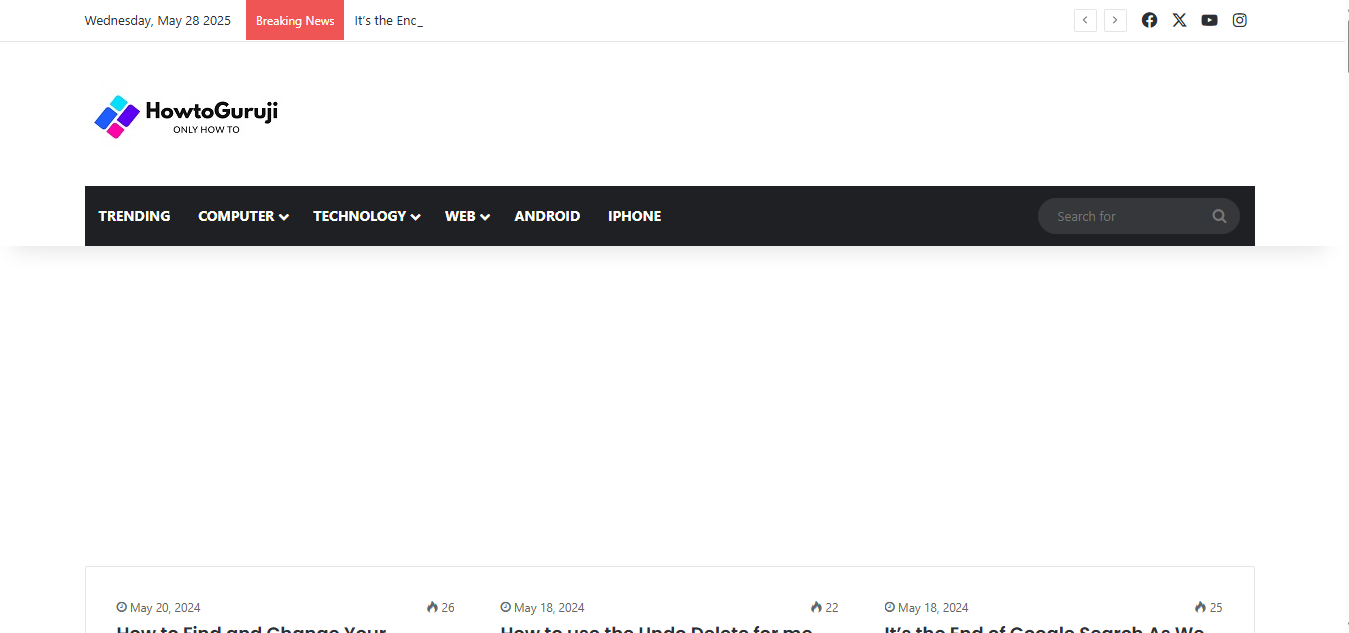Open the breaking news headline "It's the Enc"
Screen dimensions: 1349x633
pyautogui.click(x=388, y=20)
